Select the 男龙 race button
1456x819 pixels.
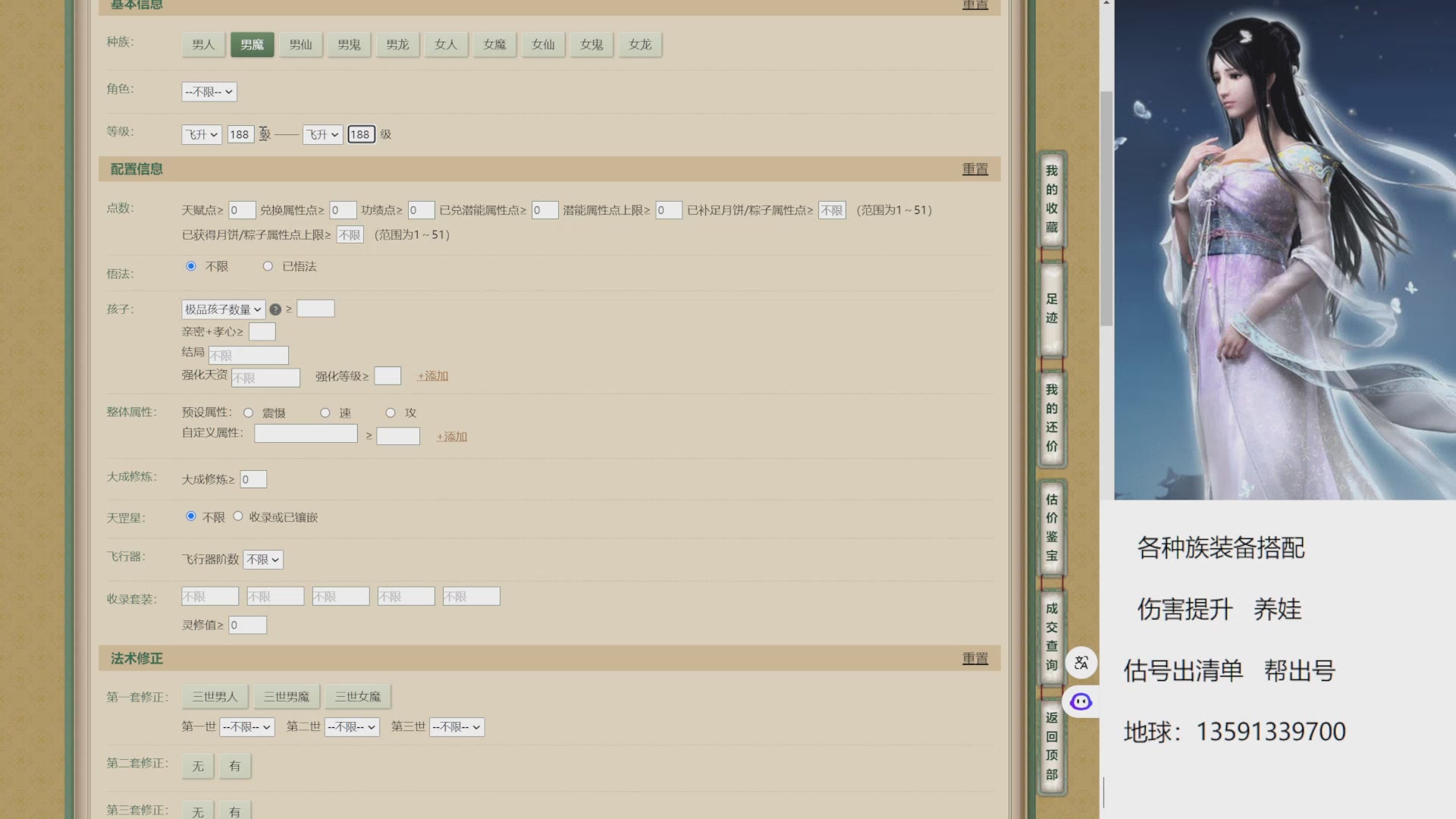397,45
